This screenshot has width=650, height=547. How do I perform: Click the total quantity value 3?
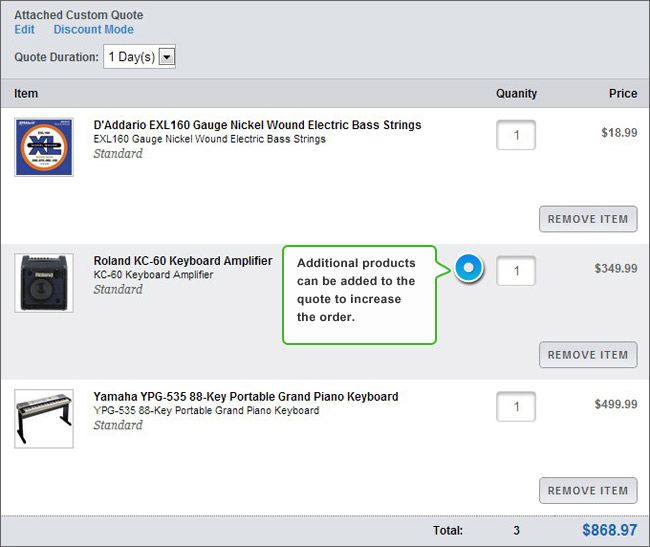pyautogui.click(x=517, y=530)
